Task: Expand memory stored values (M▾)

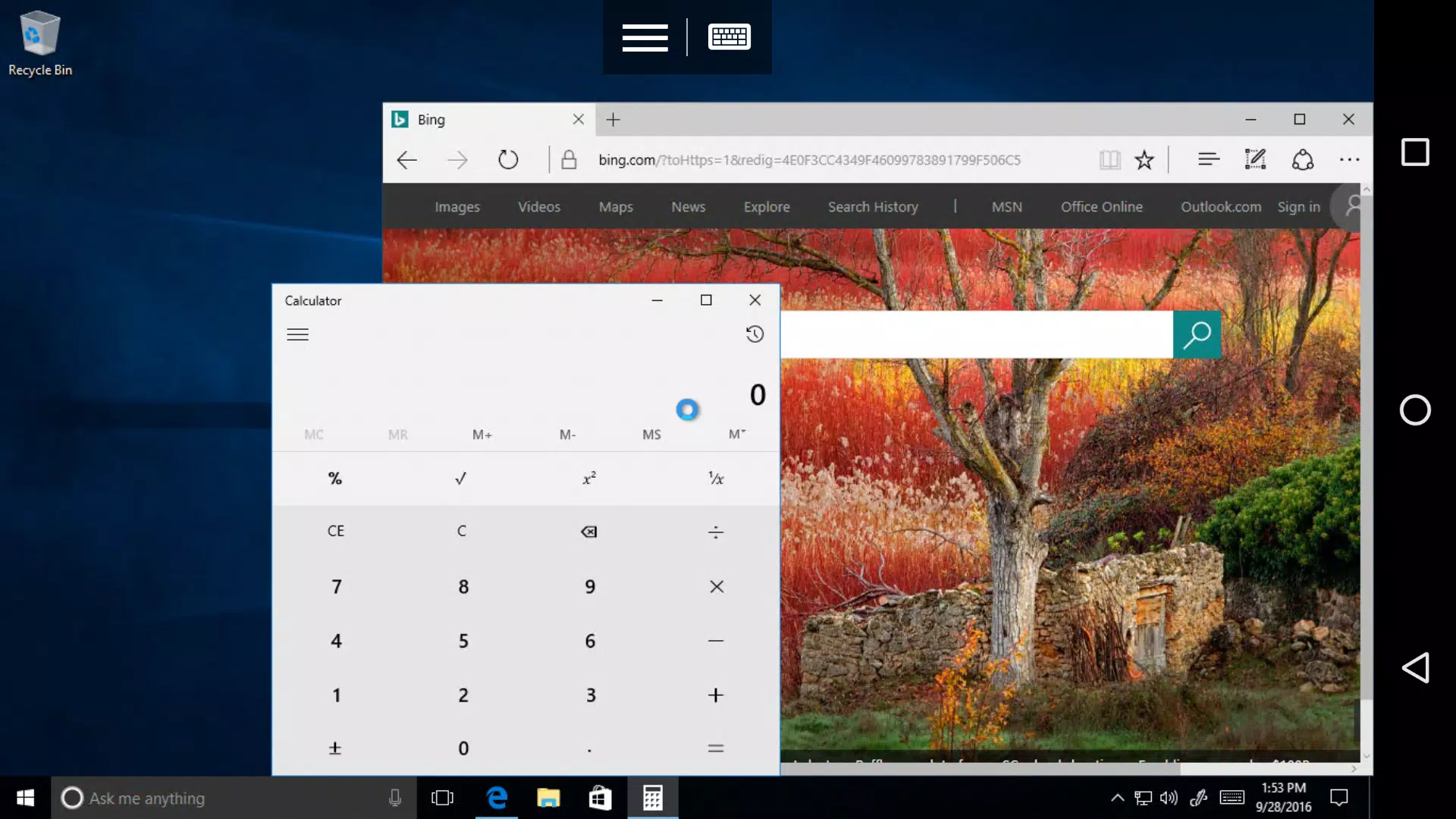Action: click(x=737, y=433)
